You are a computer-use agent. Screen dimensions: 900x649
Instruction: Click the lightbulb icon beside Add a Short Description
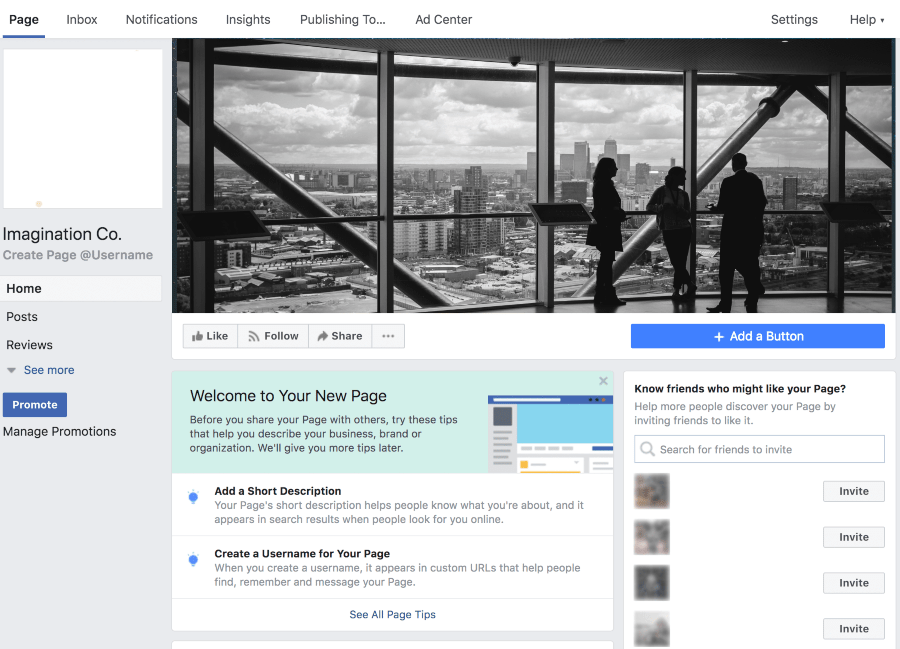(x=193, y=497)
